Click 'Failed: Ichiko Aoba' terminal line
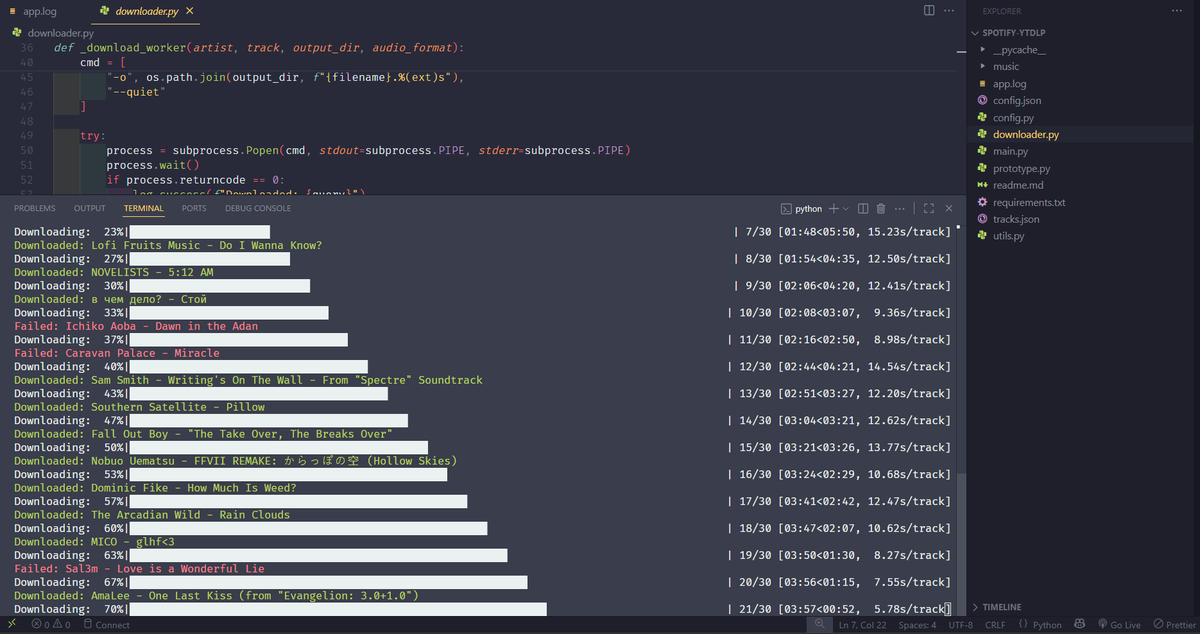The width and height of the screenshot is (1200, 634). (136, 326)
